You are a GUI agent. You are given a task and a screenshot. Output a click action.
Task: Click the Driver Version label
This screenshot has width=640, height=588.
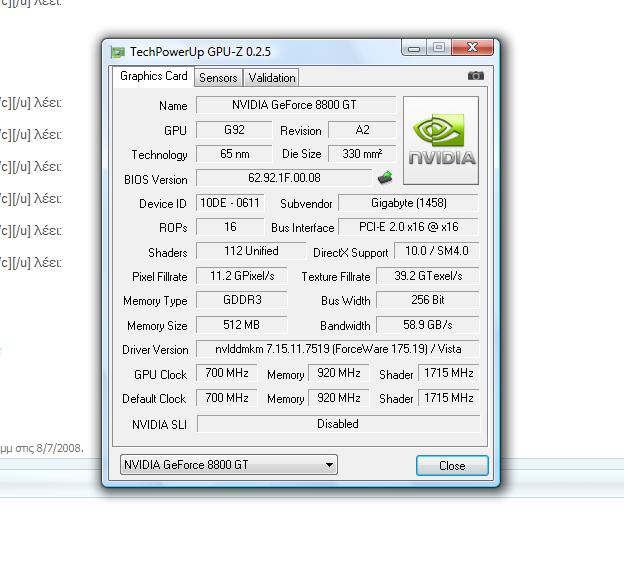[x=155, y=350]
